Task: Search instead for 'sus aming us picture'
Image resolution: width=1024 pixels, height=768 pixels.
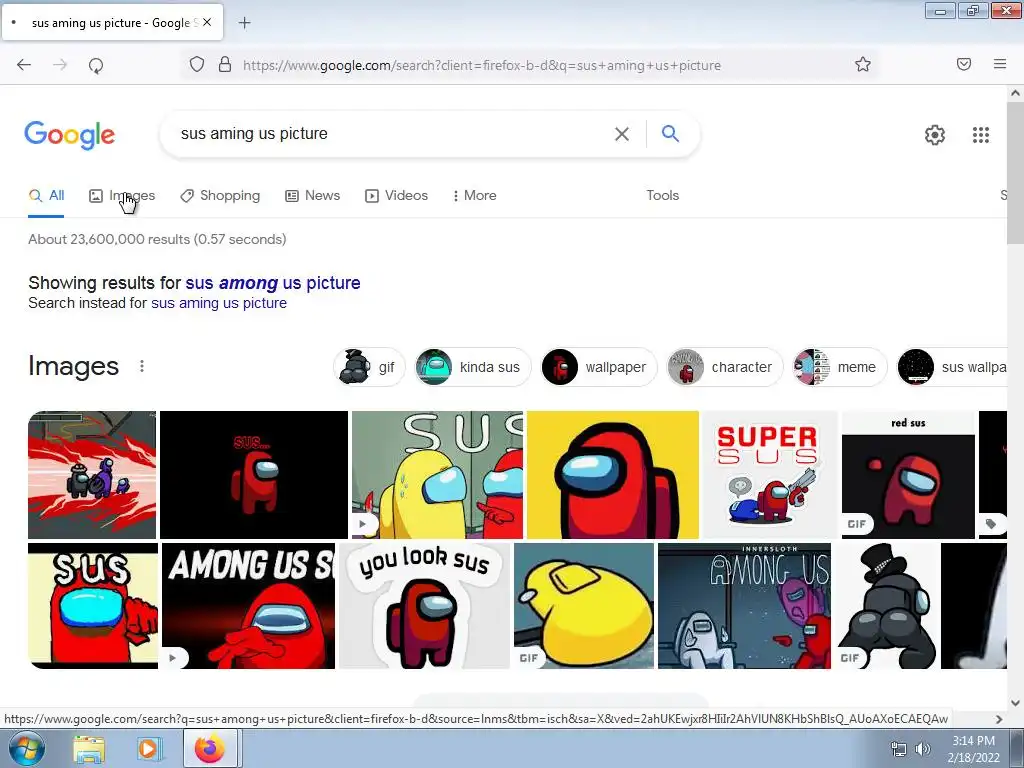Action: click(x=219, y=303)
